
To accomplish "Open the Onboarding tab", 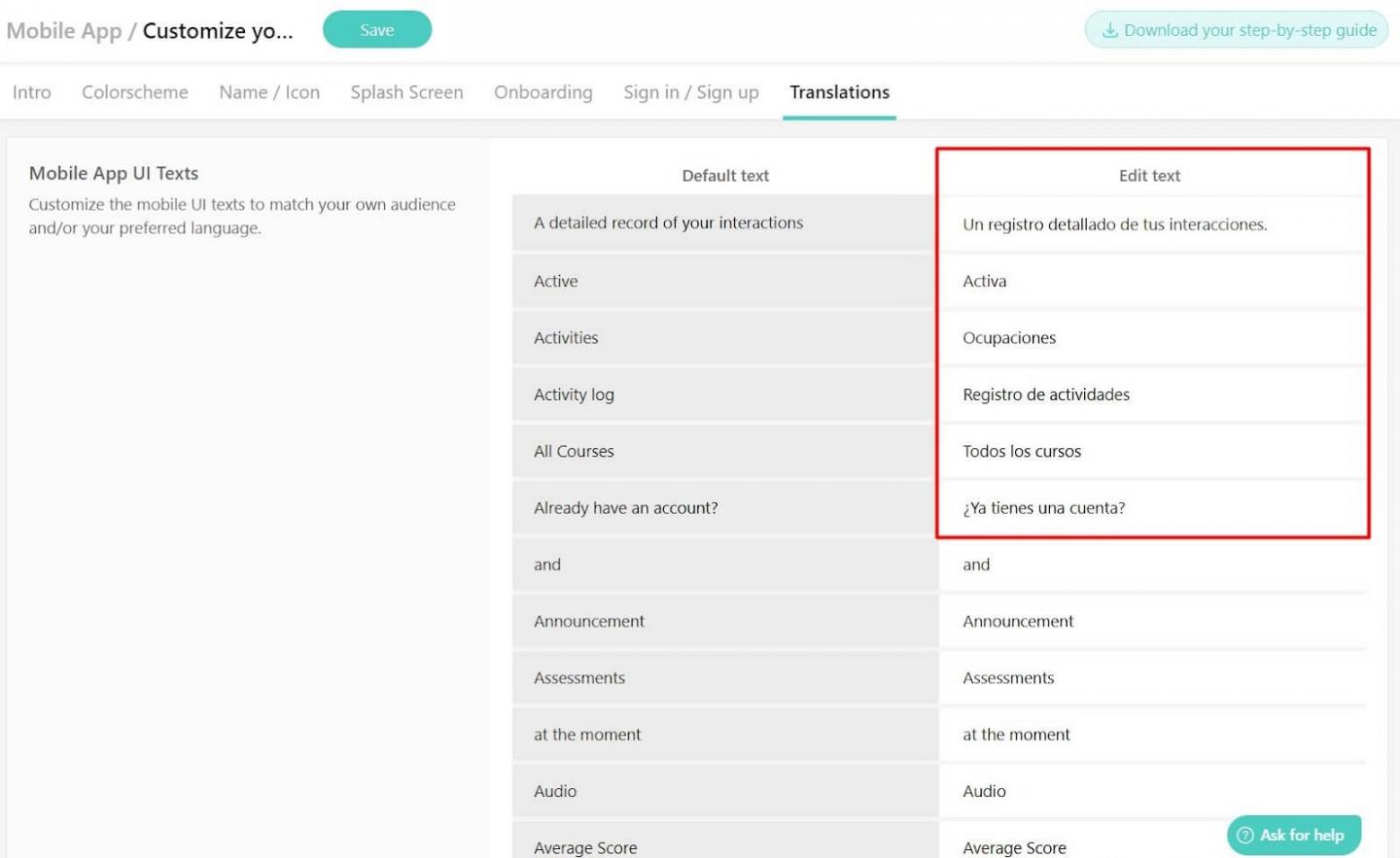I will pos(543,92).
